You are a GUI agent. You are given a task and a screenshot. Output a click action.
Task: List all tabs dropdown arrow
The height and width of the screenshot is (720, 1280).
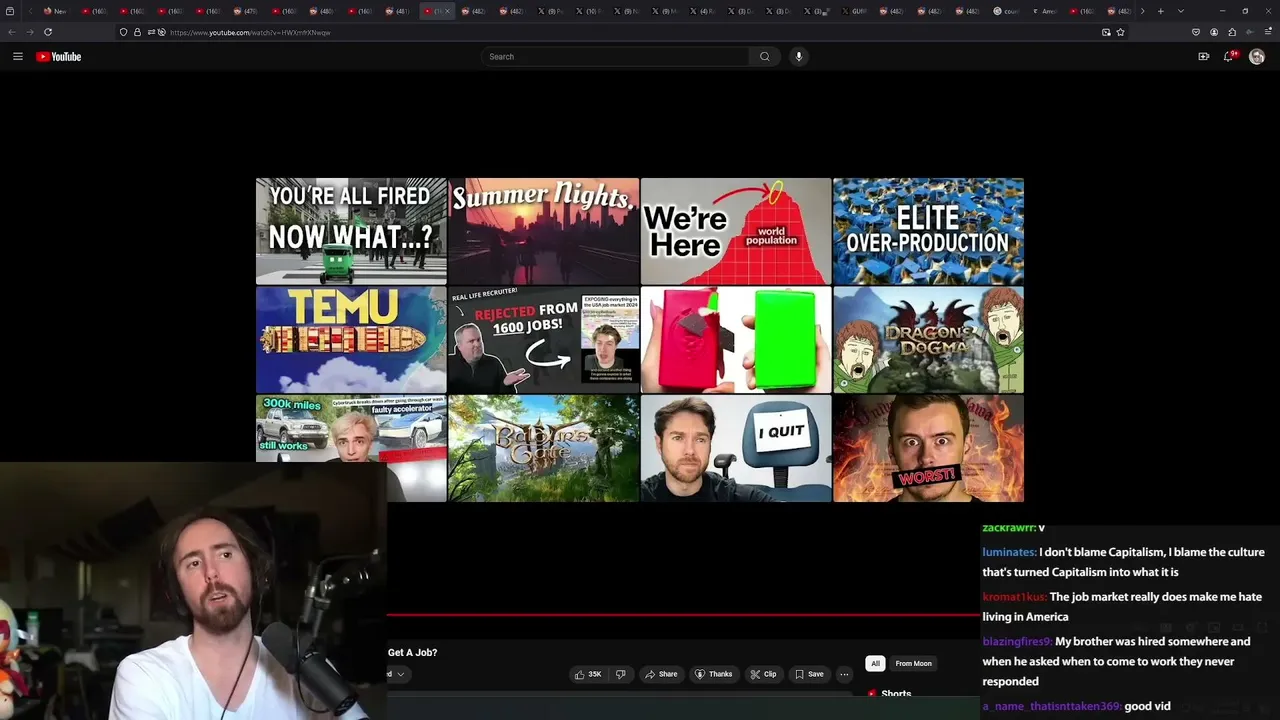click(x=1181, y=11)
